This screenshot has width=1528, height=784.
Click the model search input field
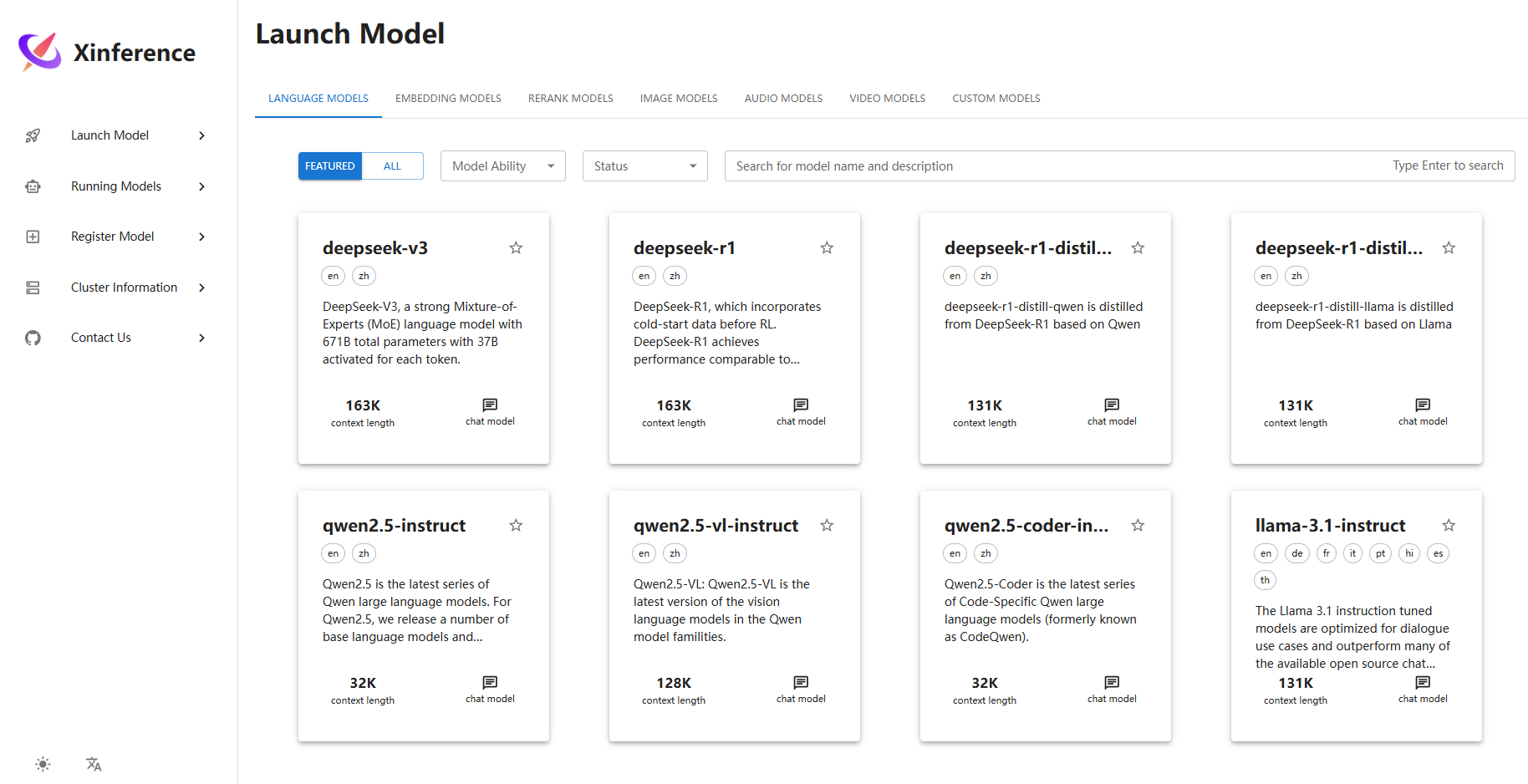[1119, 166]
